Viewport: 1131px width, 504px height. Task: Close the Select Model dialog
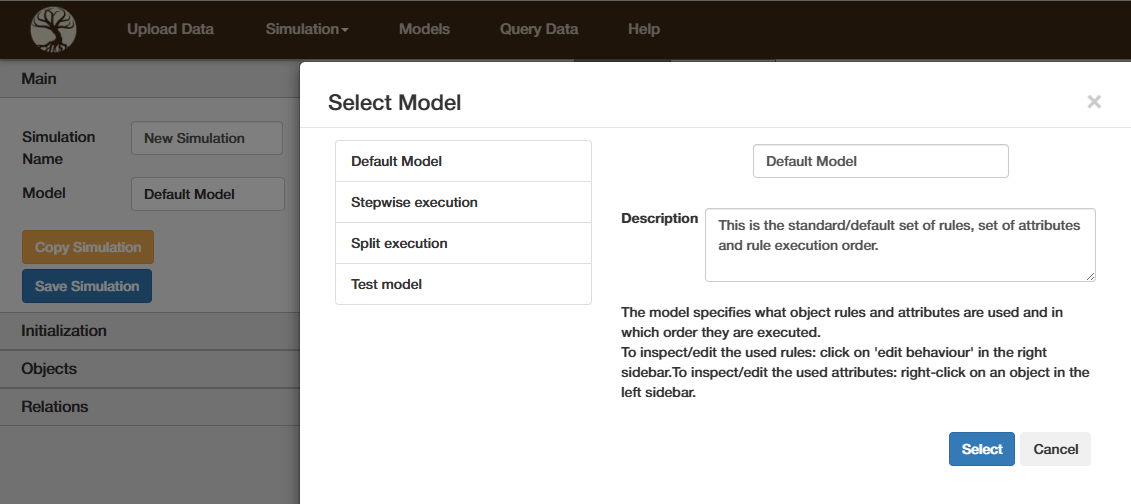pyautogui.click(x=1094, y=101)
